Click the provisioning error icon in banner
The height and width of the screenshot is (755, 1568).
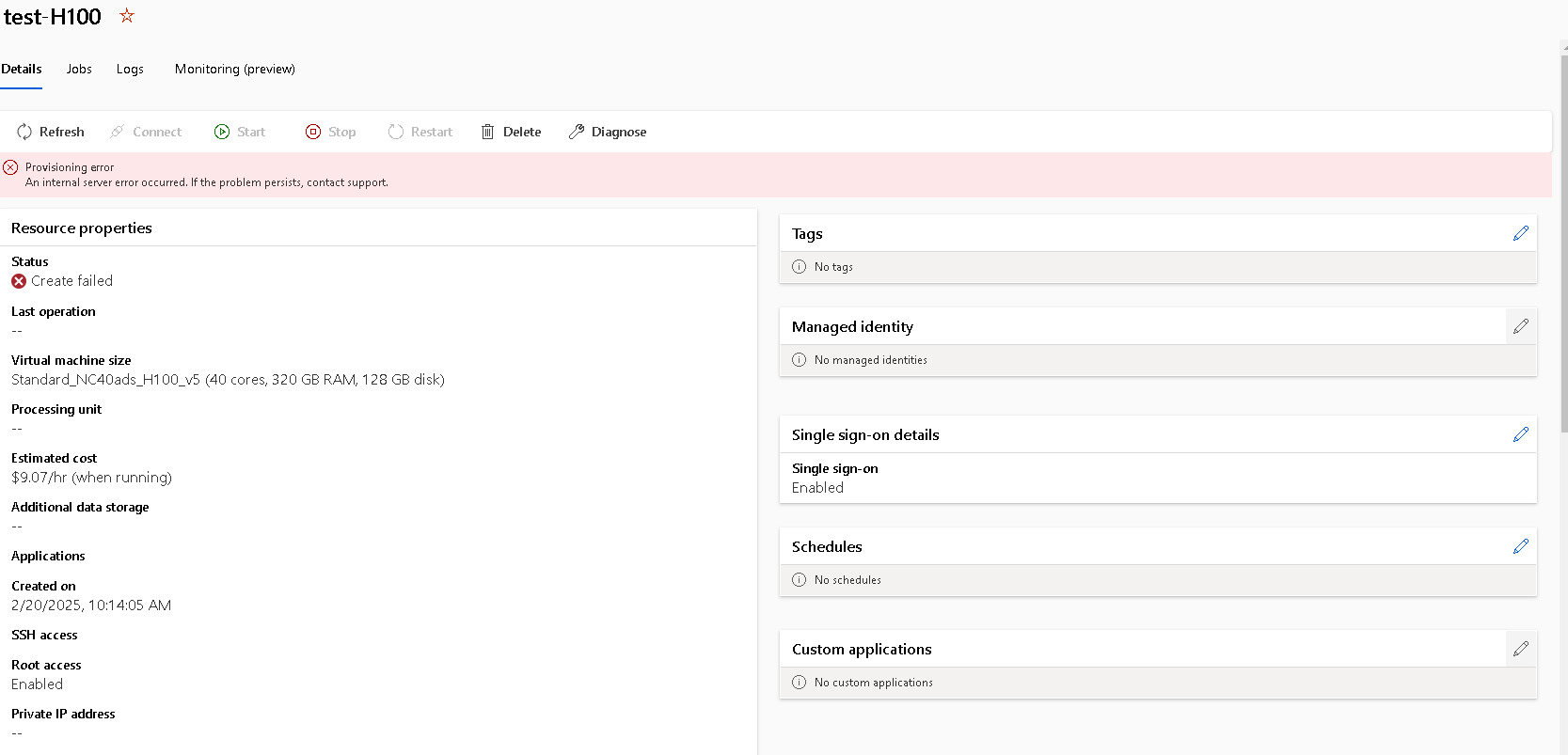pyautogui.click(x=10, y=167)
